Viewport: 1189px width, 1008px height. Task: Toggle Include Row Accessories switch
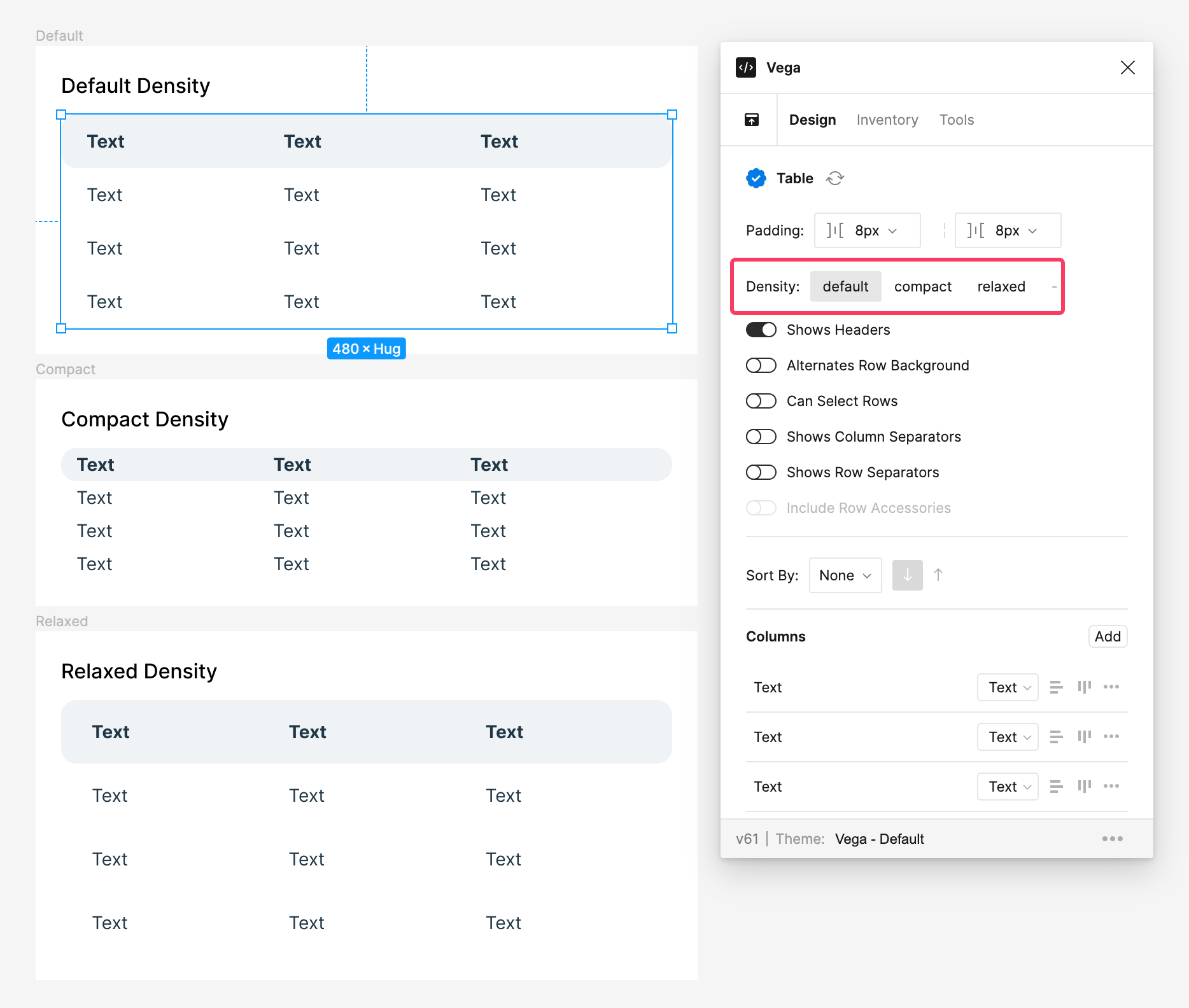761,508
